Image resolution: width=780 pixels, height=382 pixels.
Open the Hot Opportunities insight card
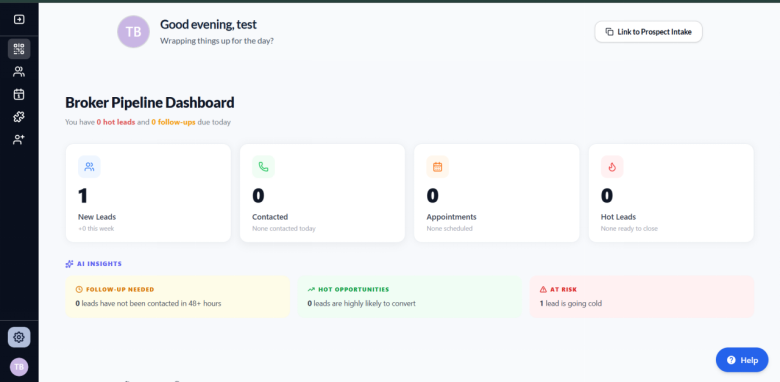click(x=409, y=297)
